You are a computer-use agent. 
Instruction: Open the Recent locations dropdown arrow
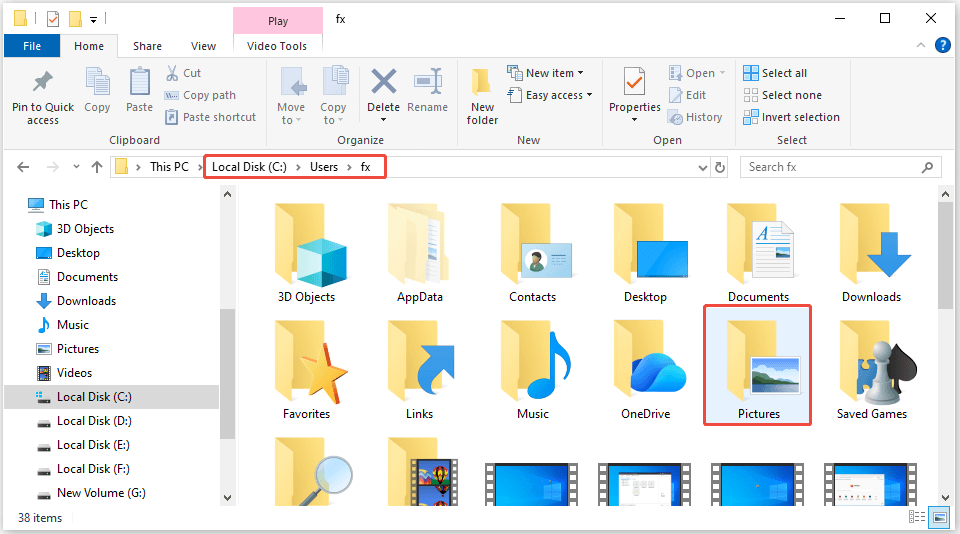pyautogui.click(x=76, y=167)
